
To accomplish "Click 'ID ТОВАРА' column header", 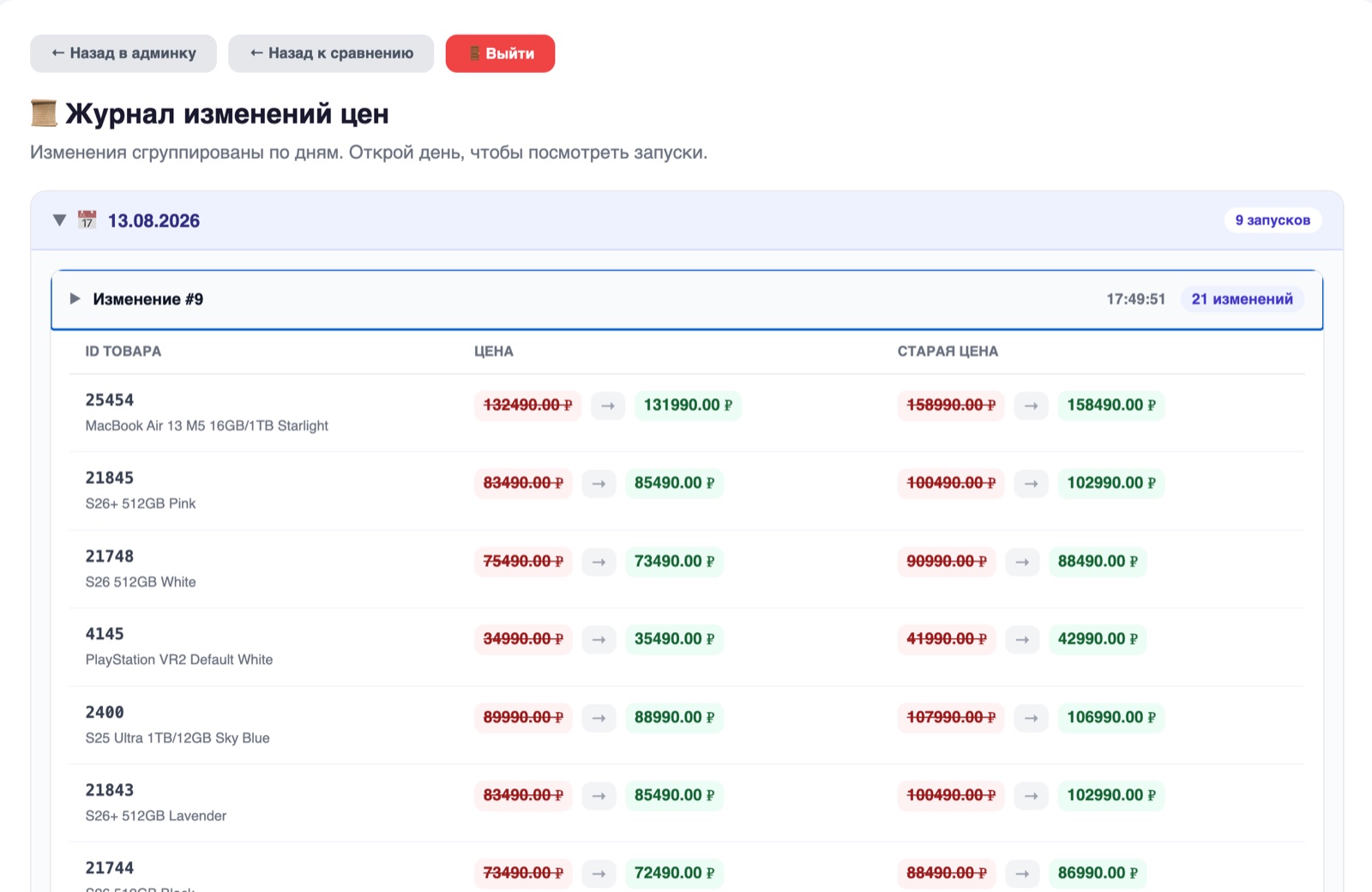I will pyautogui.click(x=123, y=351).
